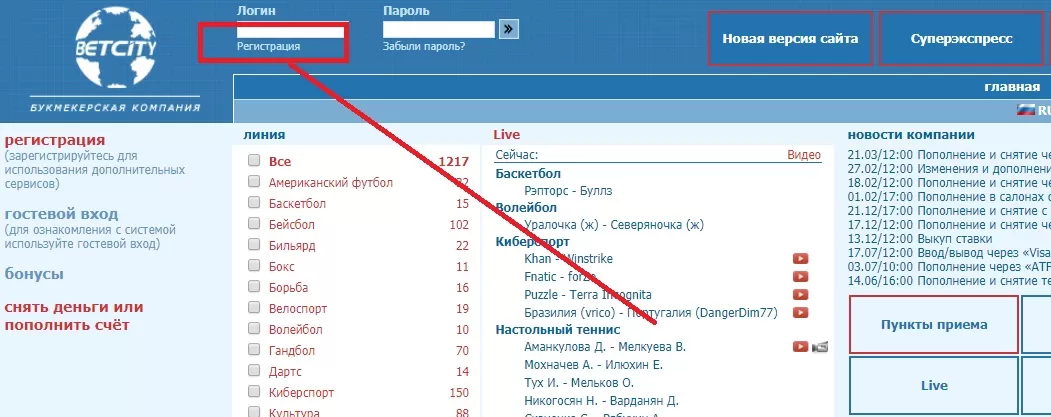Open Новая версия сайта button
Viewport: 1051px width, 417px height.
(x=790, y=39)
